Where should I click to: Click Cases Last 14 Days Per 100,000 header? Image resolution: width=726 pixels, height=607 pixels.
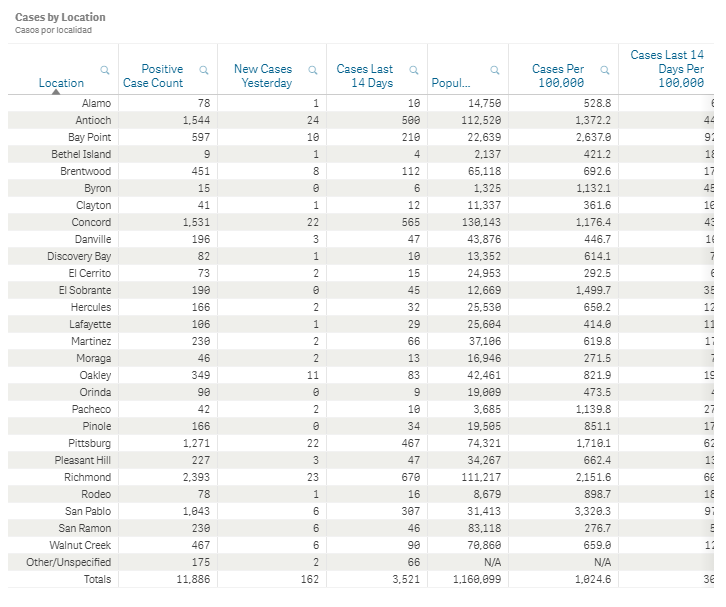pos(667,69)
